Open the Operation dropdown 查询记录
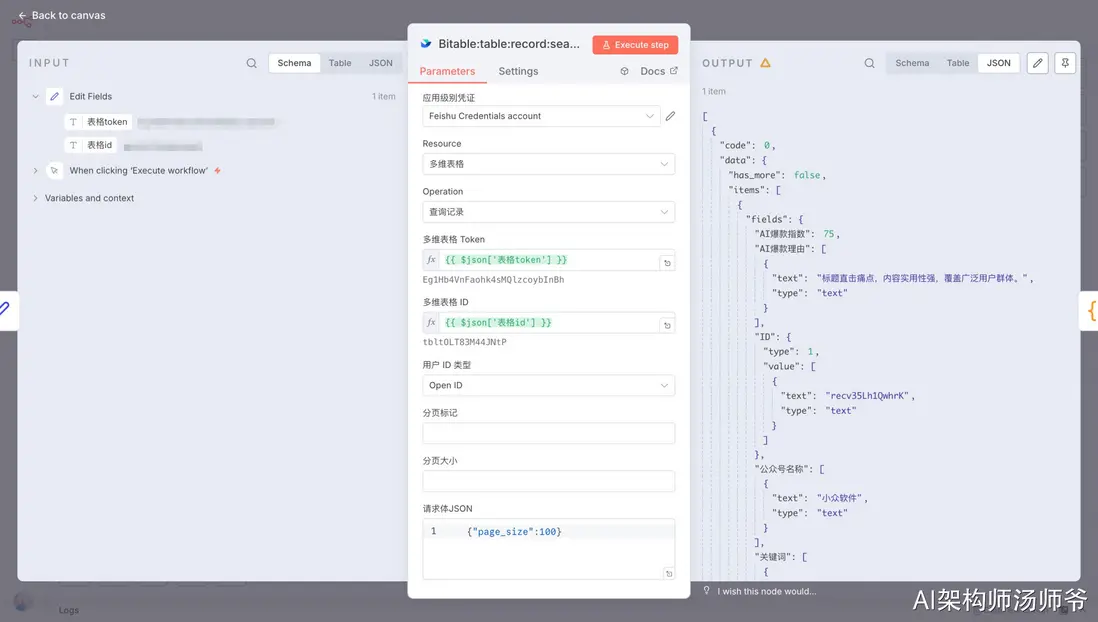 pos(549,212)
